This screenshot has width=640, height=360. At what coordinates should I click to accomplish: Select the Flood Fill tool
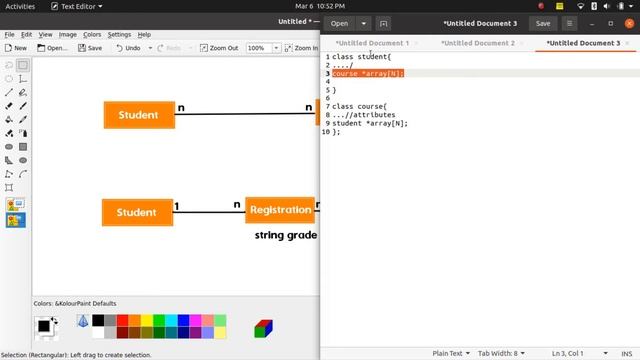9,120
